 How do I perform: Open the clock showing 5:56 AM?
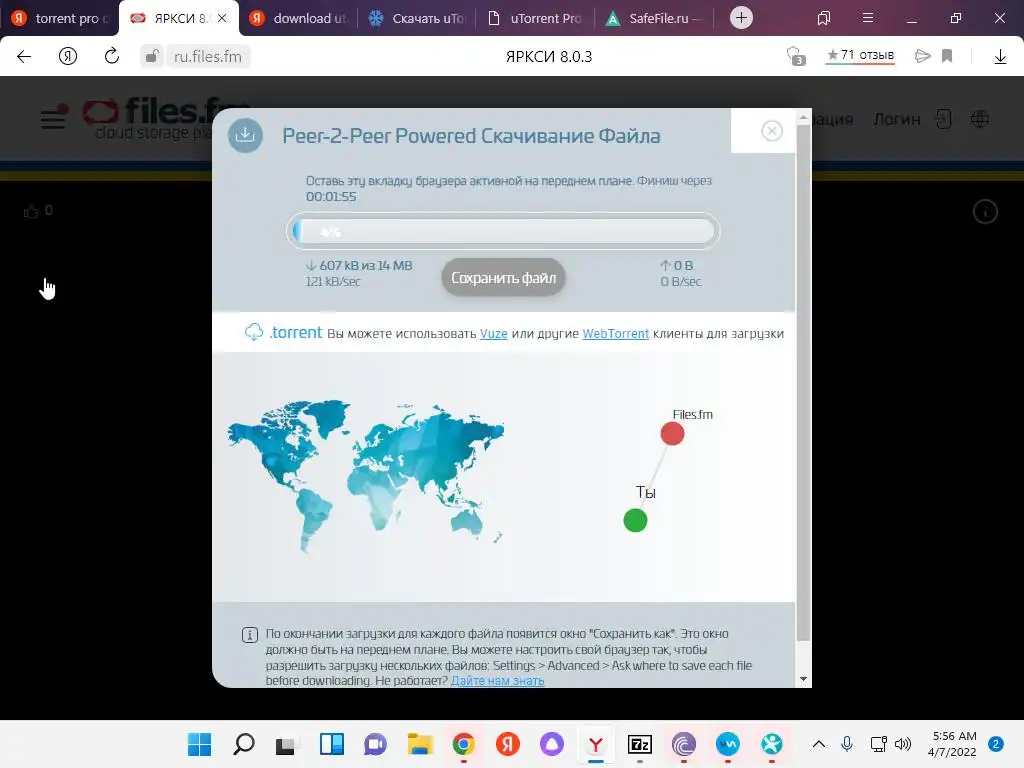tap(953, 744)
